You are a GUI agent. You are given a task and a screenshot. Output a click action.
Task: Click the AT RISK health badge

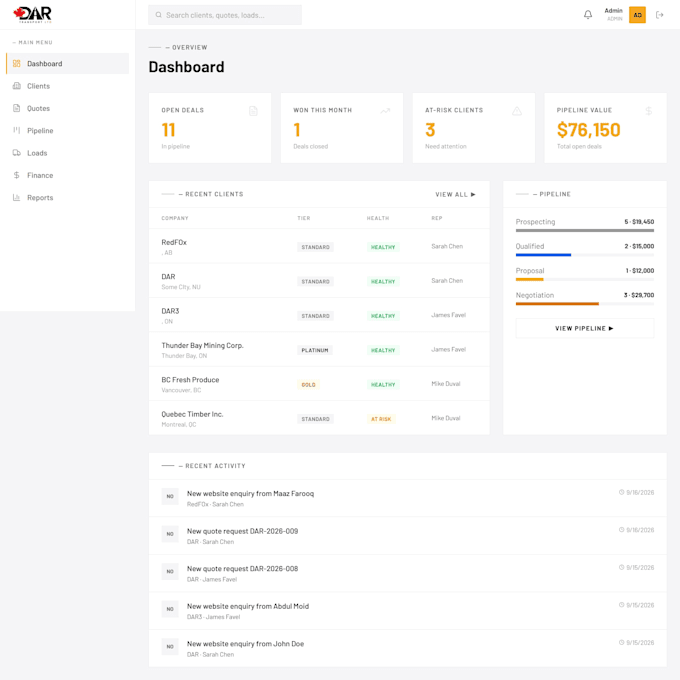tap(381, 419)
